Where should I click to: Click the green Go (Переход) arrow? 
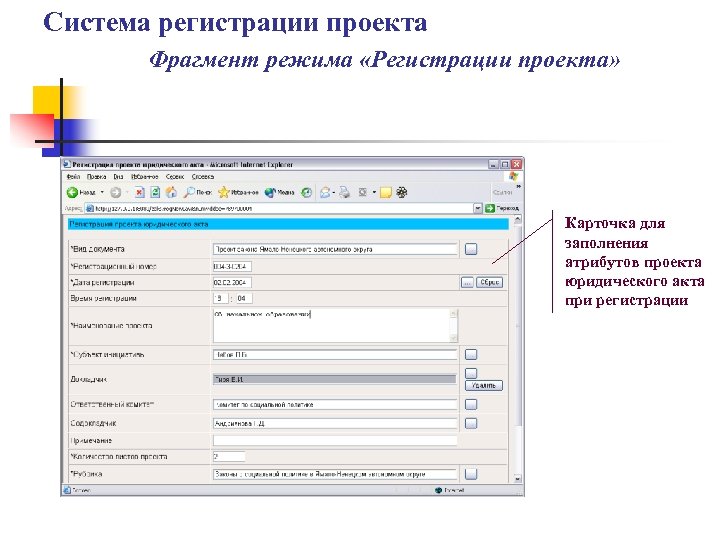(490, 208)
